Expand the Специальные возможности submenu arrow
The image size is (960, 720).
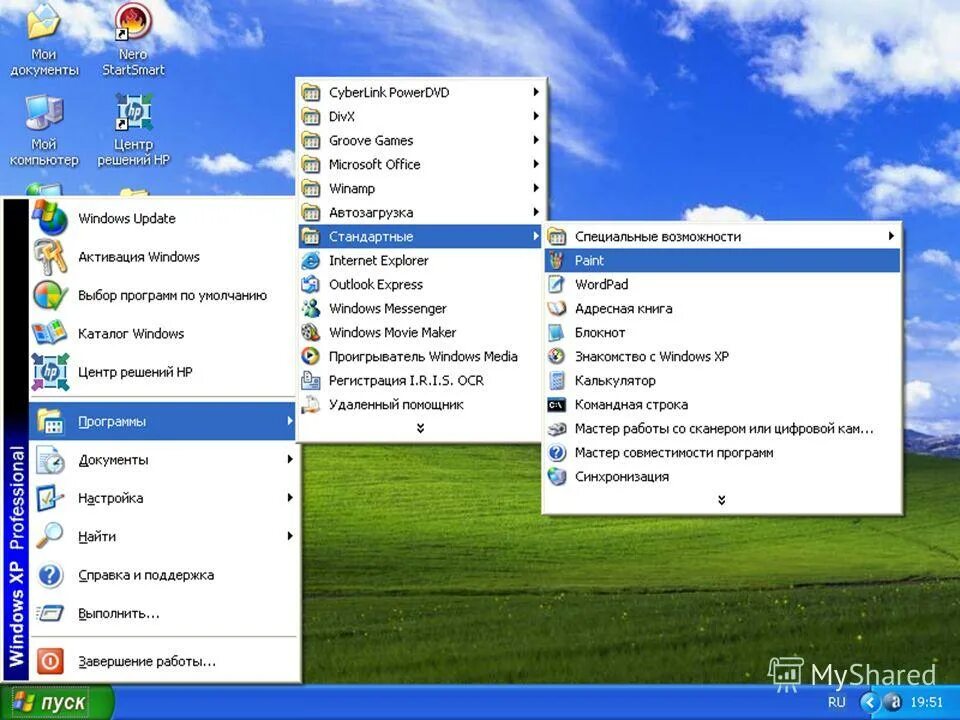pyautogui.click(x=891, y=236)
